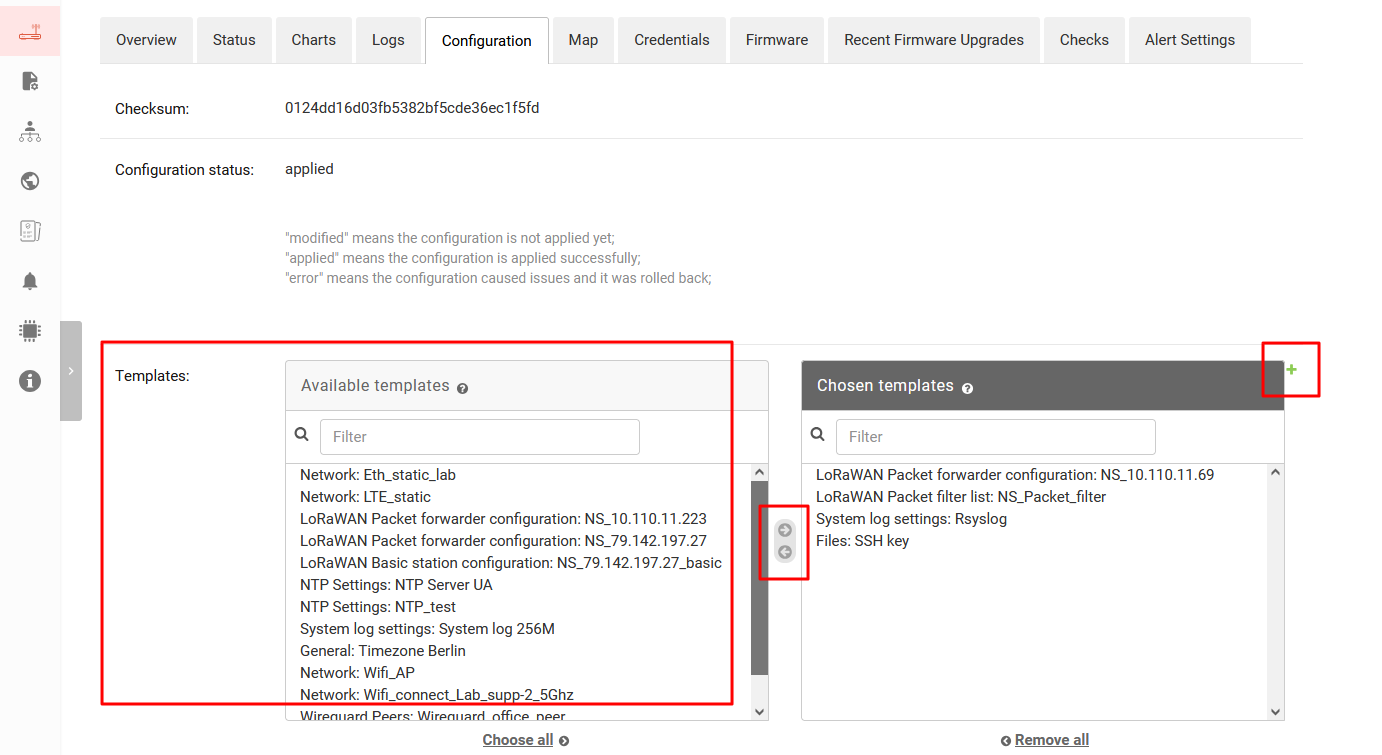Open the file-with-gear configuration icon in sidebar

pos(30,81)
